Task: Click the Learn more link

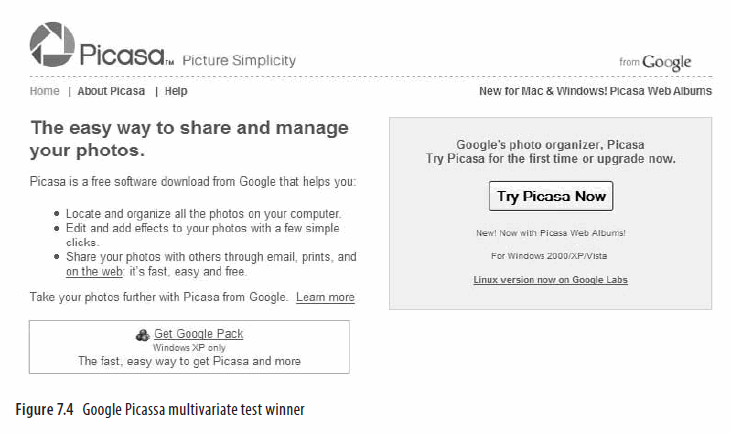Action: pyautogui.click(x=325, y=297)
